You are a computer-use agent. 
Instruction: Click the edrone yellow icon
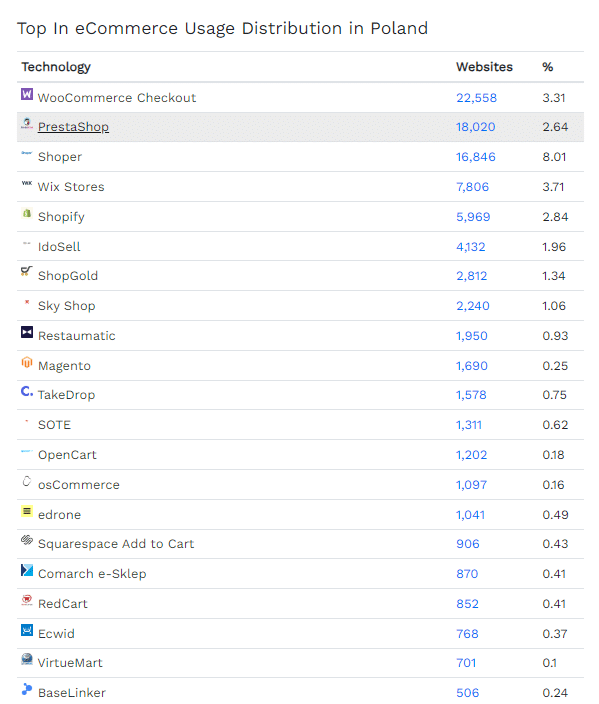click(x=27, y=511)
